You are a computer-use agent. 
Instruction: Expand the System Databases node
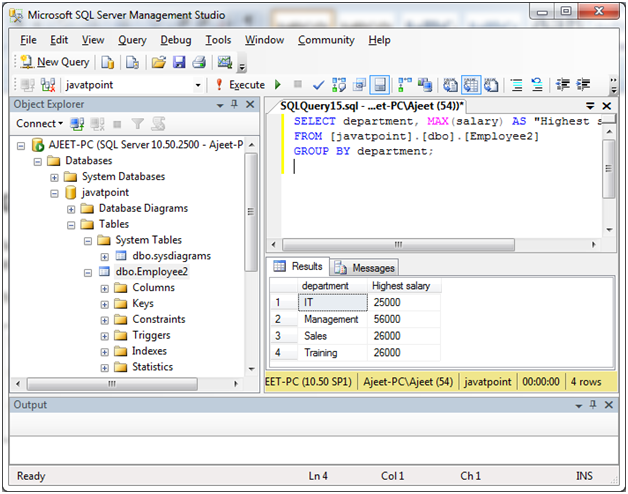pyautogui.click(x=54, y=177)
